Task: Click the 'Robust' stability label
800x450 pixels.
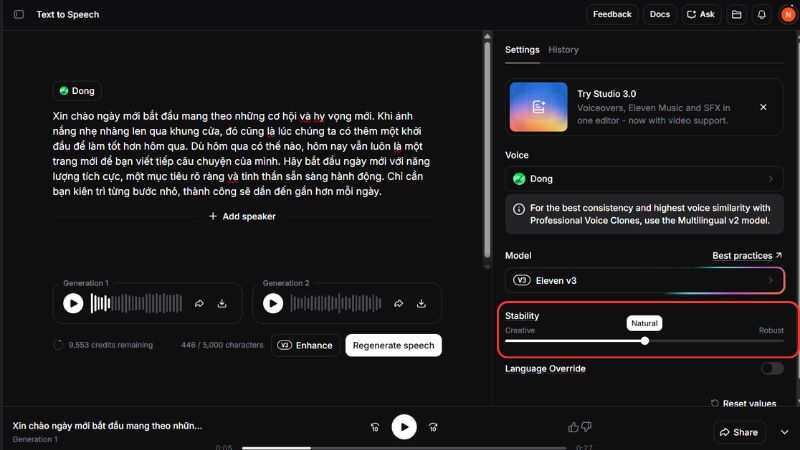Action: [x=771, y=330]
